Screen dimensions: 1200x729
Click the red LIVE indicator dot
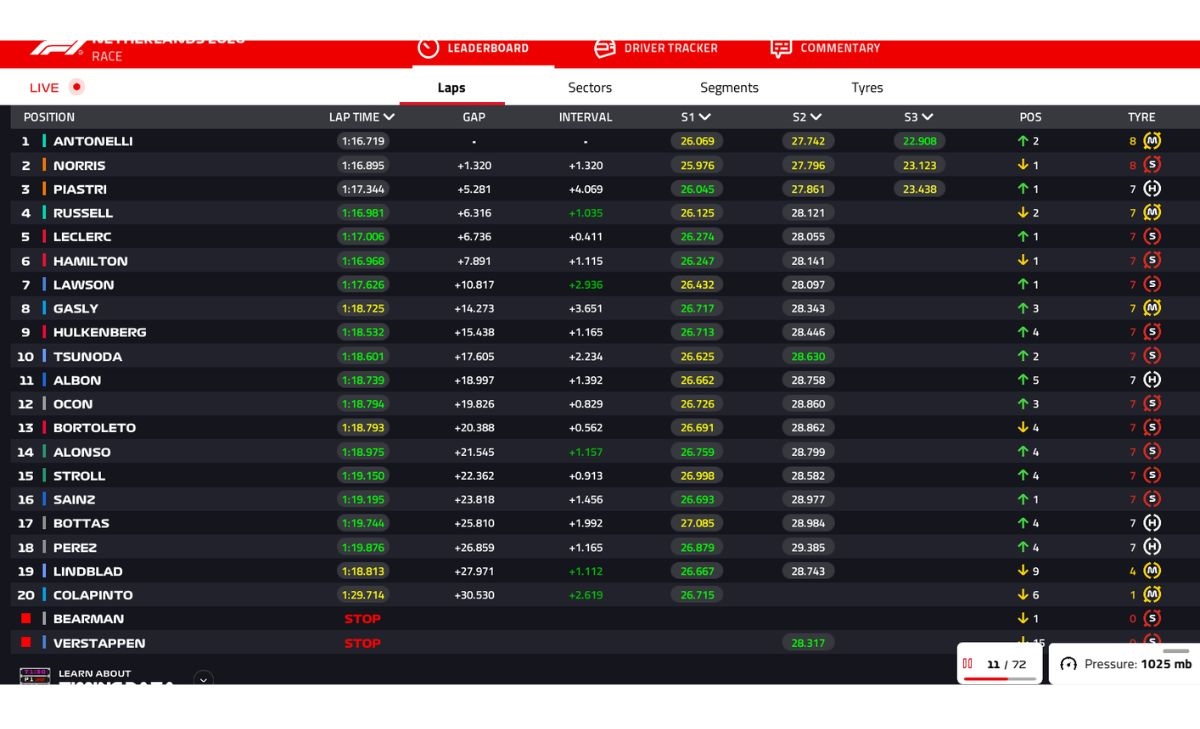[77, 87]
